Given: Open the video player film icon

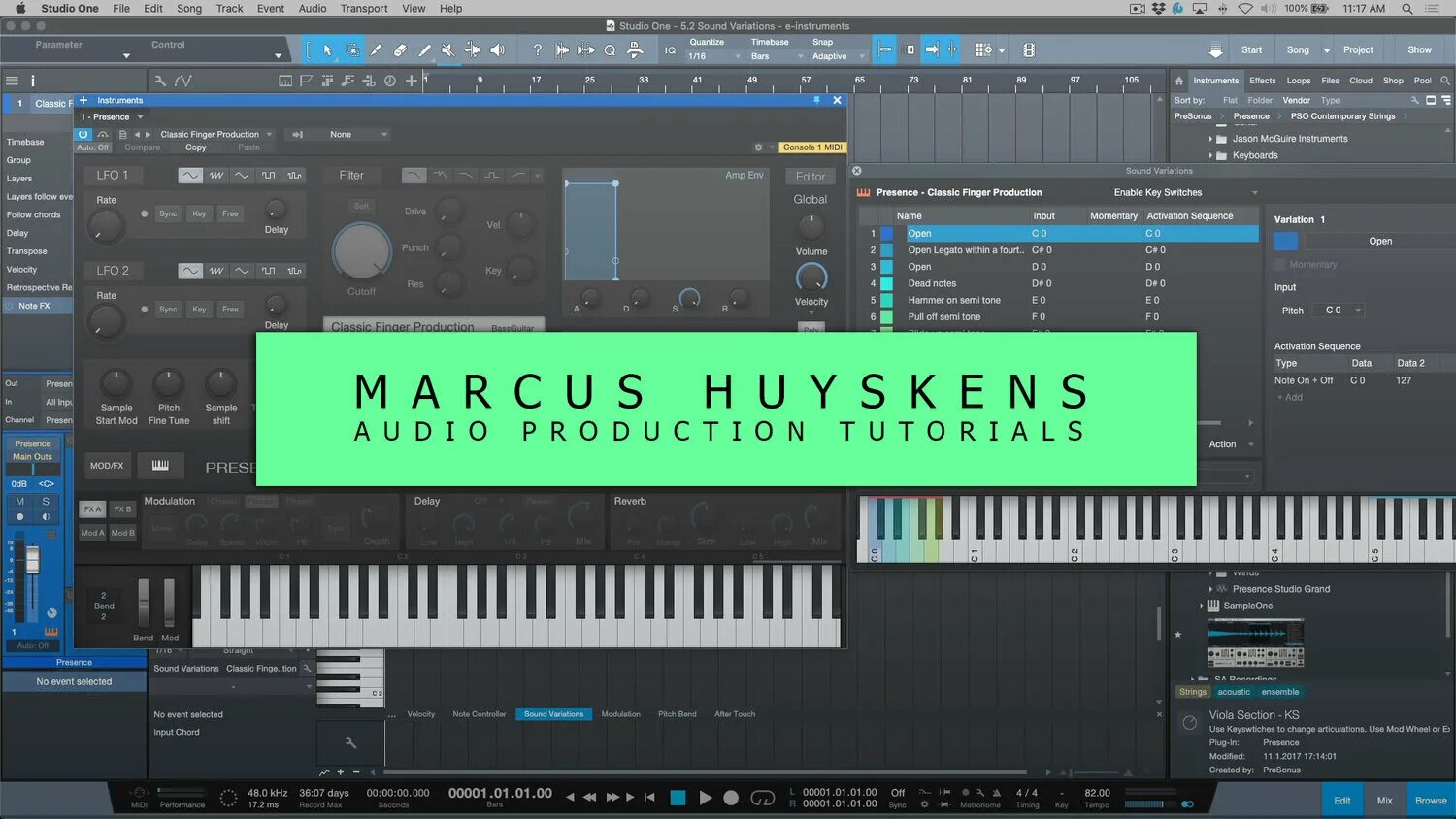Looking at the screenshot, I should [1029, 49].
